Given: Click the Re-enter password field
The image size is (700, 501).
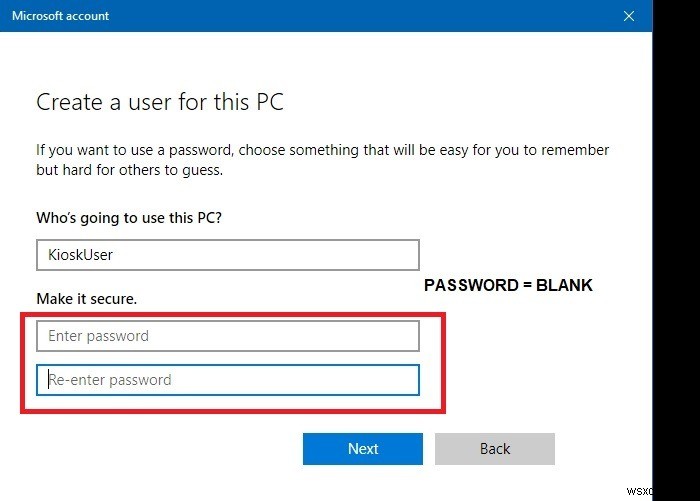Looking at the screenshot, I should pos(227,380).
